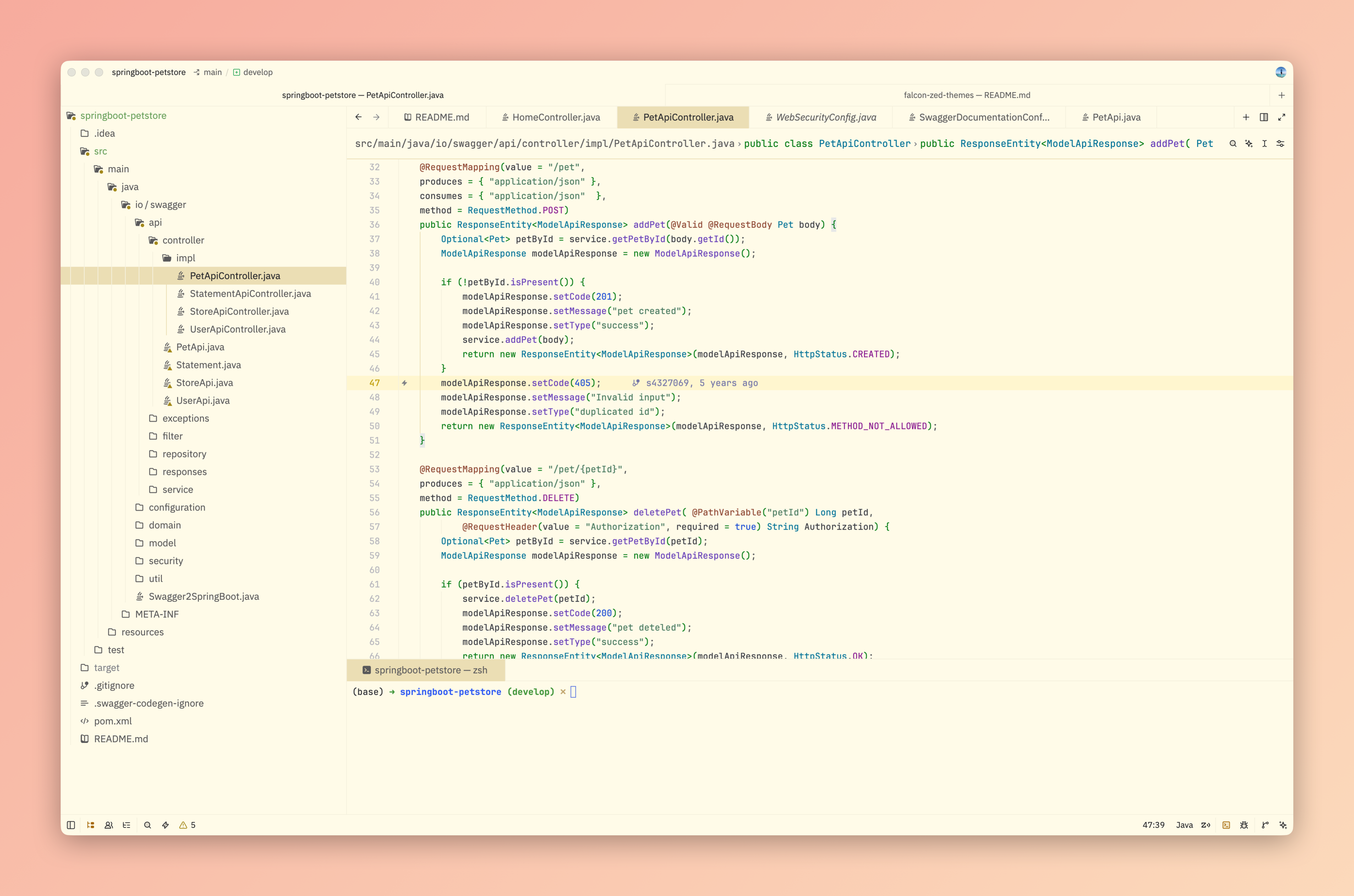Viewport: 1354px width, 896px height.
Task: Click the selection cursor icon in the editor toolbar
Action: [1264, 143]
